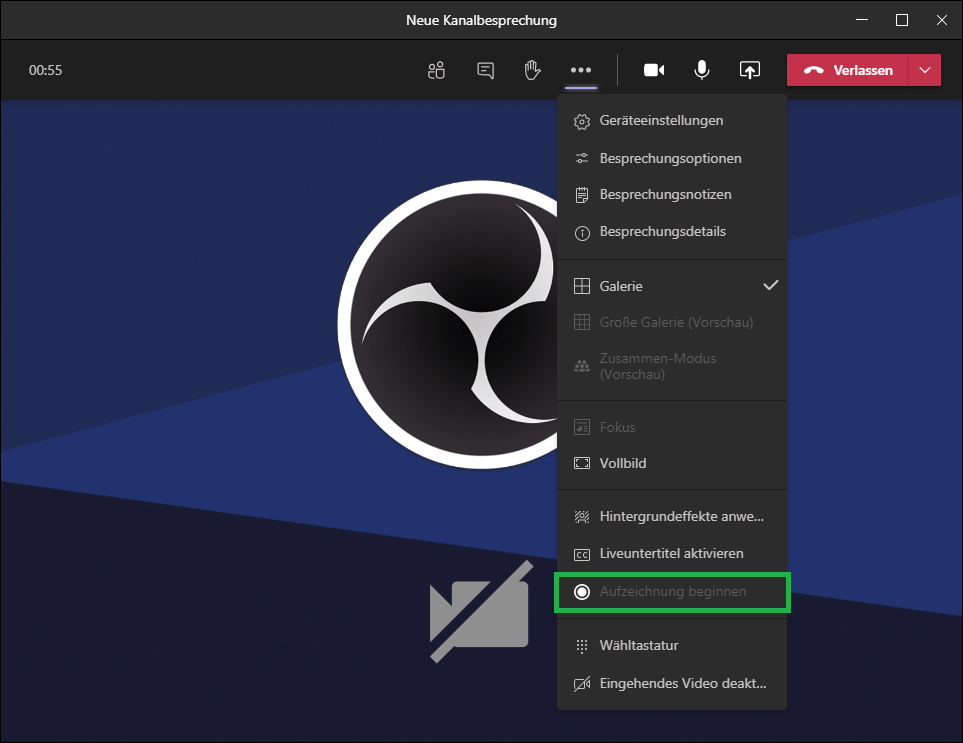Screen dimensions: 963x743
Task: Close the three-dots more actions menu
Action: 580,71
